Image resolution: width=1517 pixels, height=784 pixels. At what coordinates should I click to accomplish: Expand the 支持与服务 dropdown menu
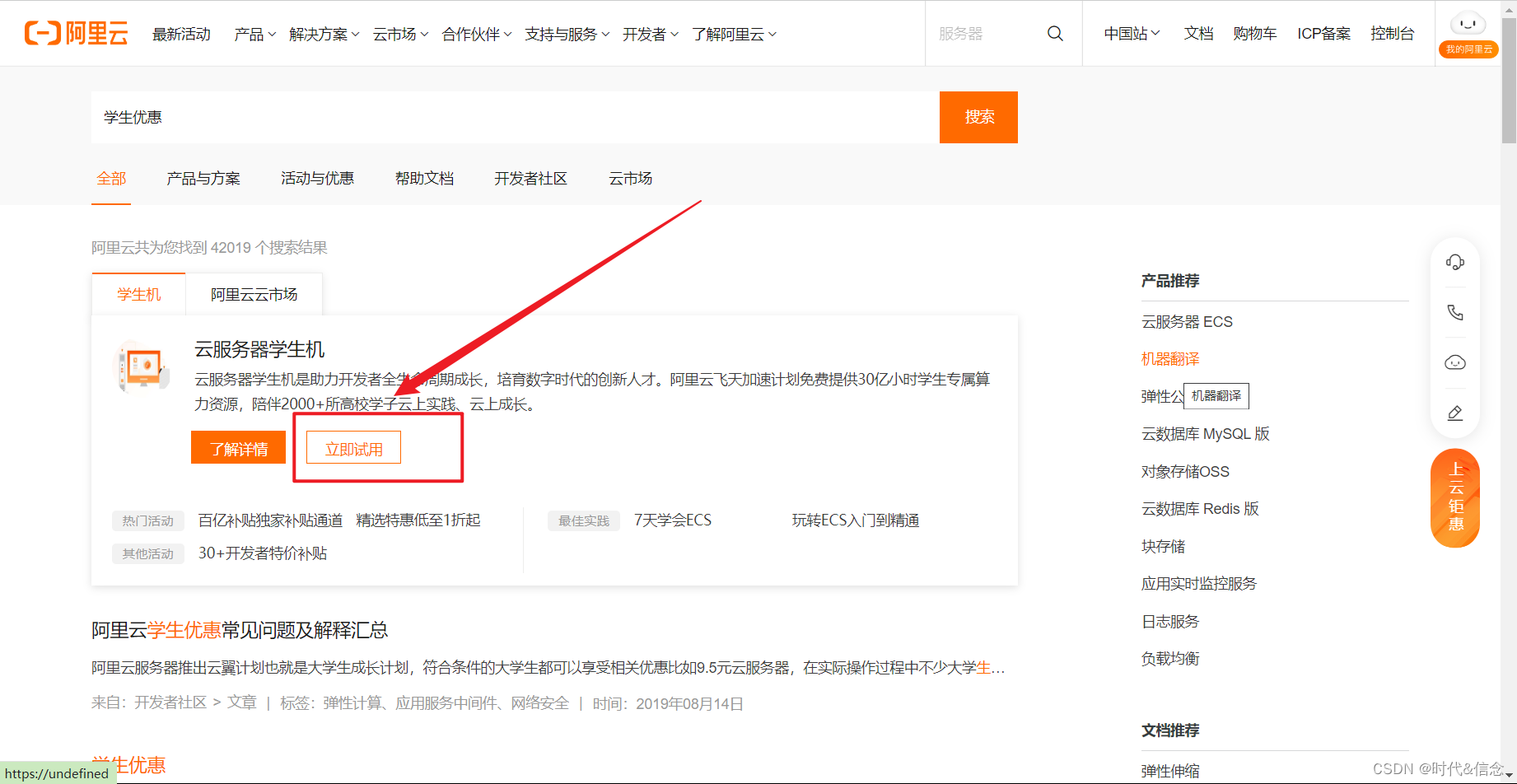[567, 34]
